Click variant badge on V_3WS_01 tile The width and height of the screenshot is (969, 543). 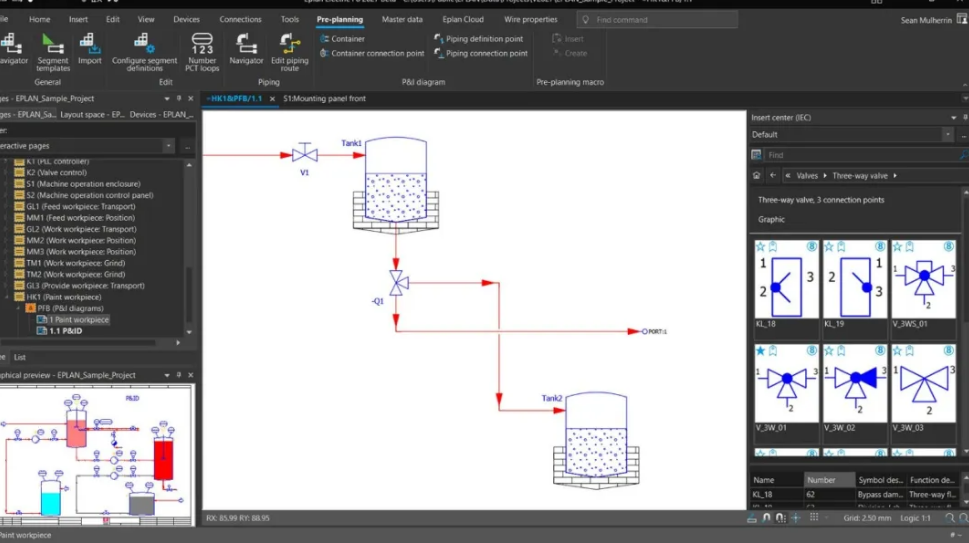pos(949,246)
